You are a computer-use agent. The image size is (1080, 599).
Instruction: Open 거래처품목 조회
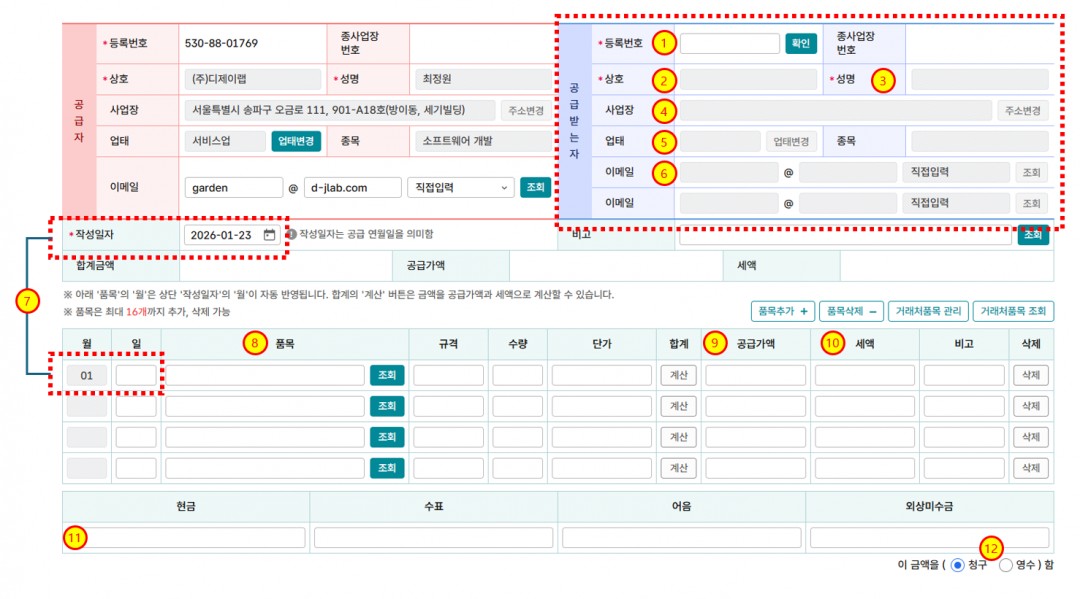(x=1013, y=311)
